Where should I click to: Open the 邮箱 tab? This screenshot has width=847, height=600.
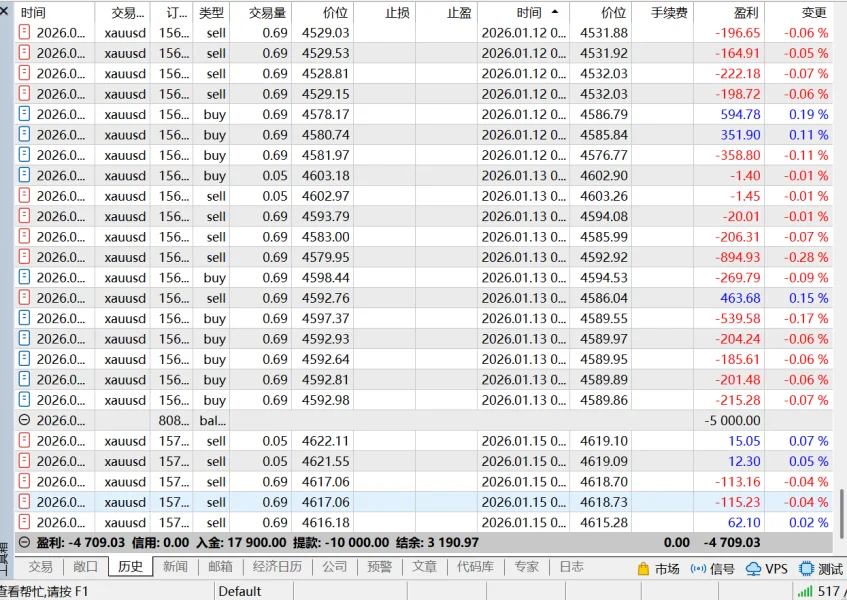click(220, 567)
